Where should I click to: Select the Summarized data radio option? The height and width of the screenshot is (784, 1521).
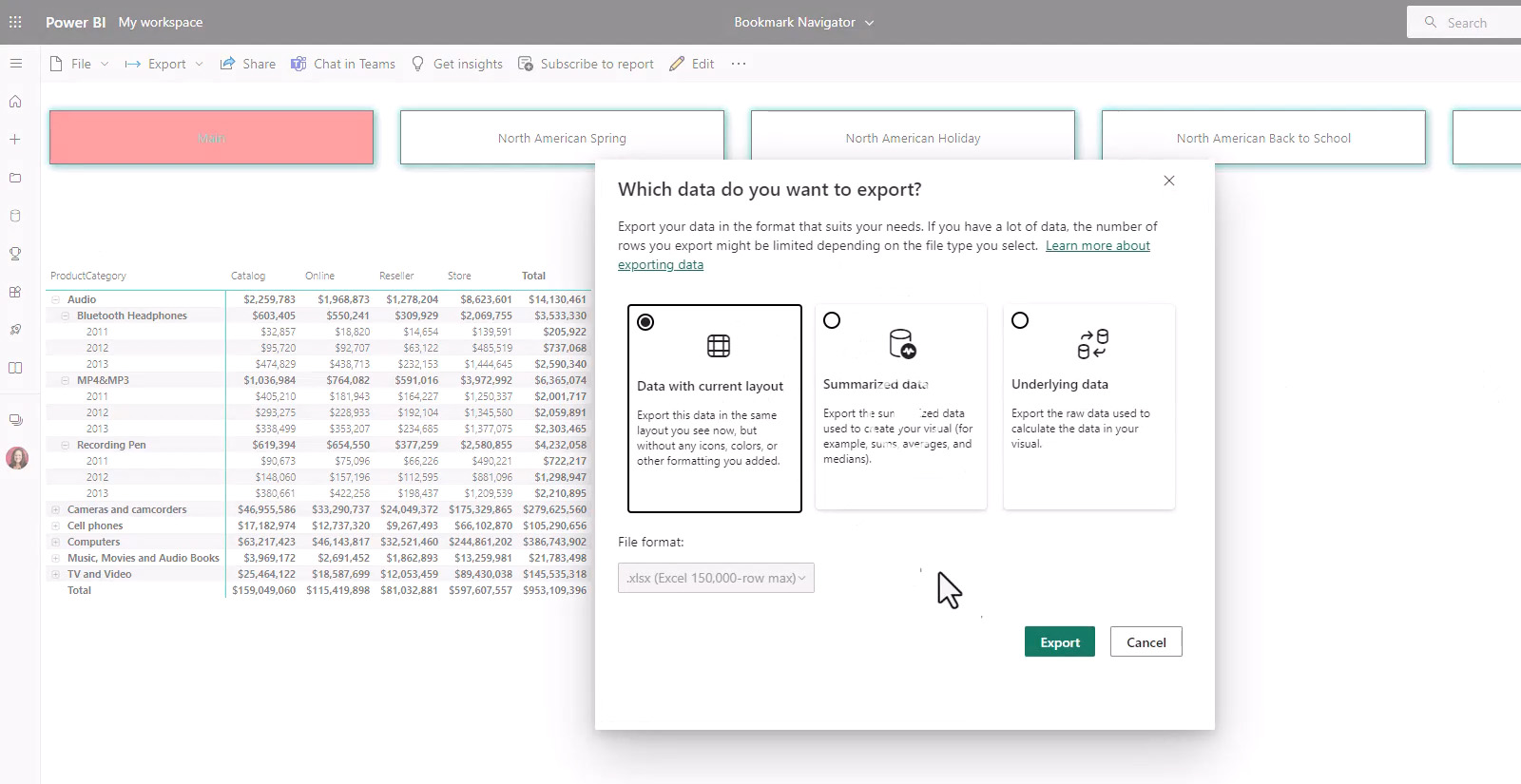[832, 320]
